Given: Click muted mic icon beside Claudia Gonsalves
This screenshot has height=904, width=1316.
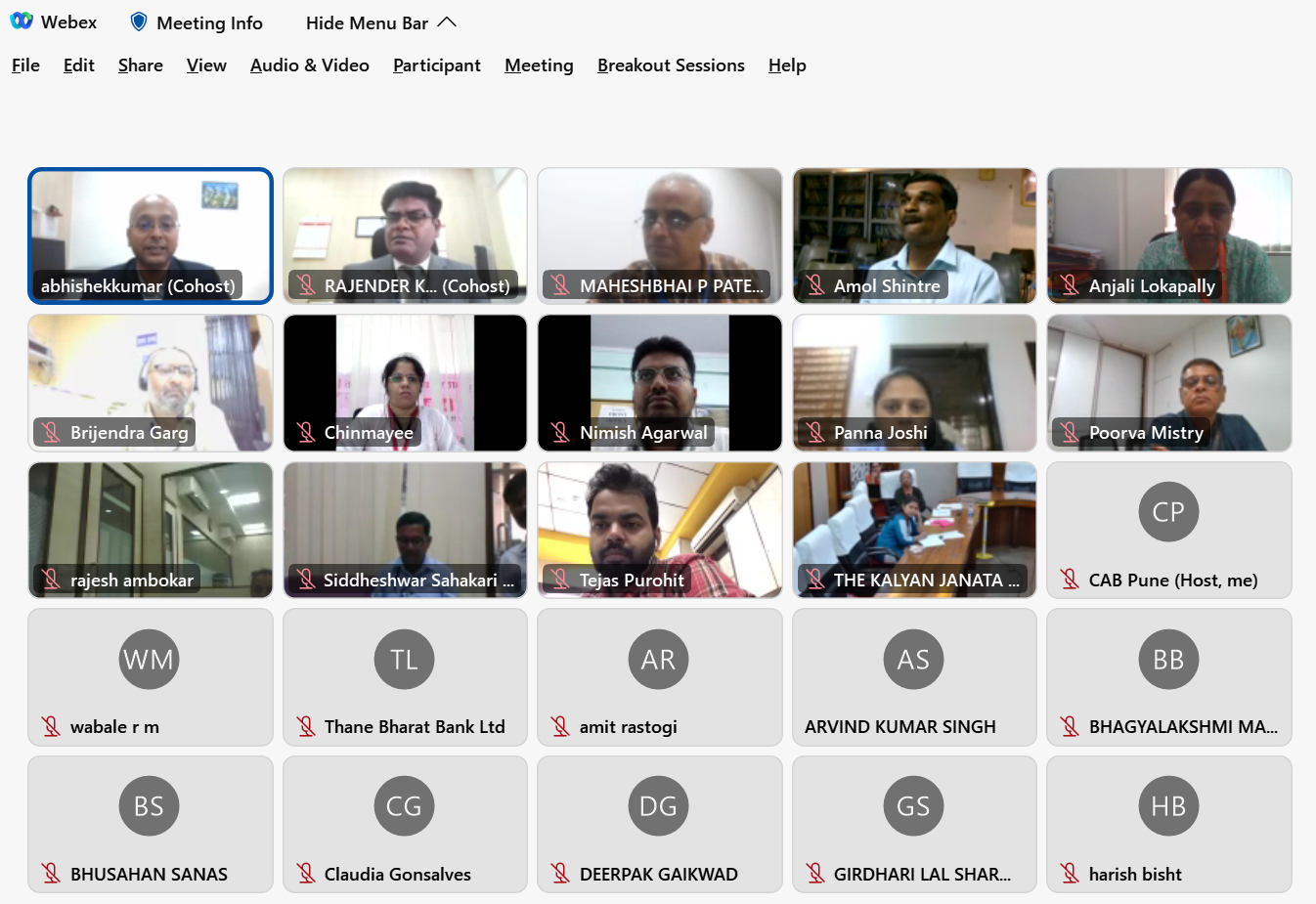Looking at the screenshot, I should (x=306, y=874).
